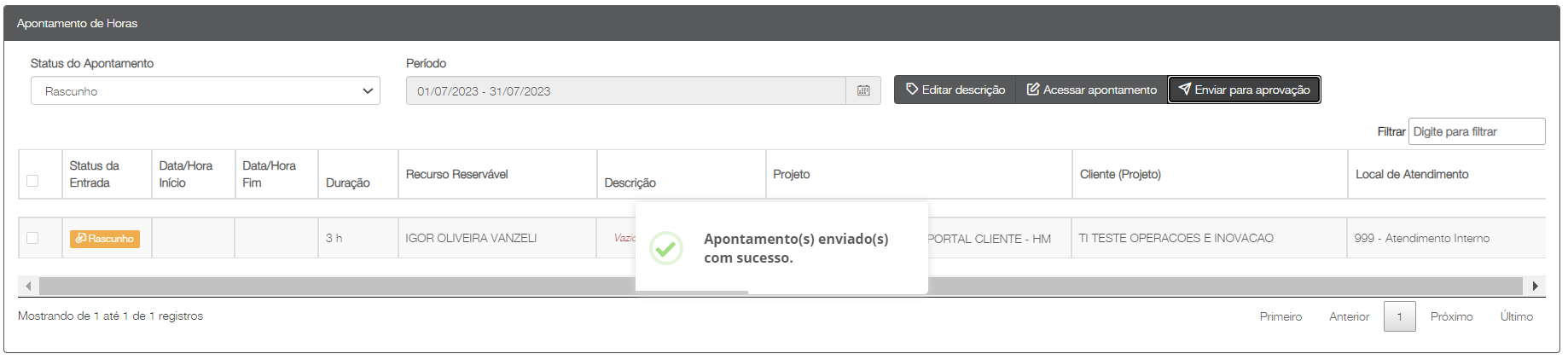
Task: Click the Filtrar text input
Action: tap(1476, 131)
